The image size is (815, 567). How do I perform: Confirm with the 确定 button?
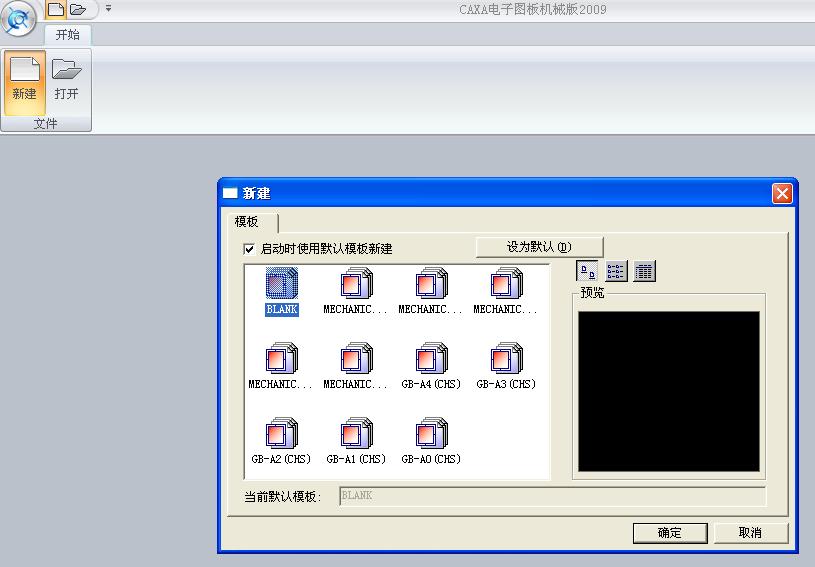click(x=670, y=533)
